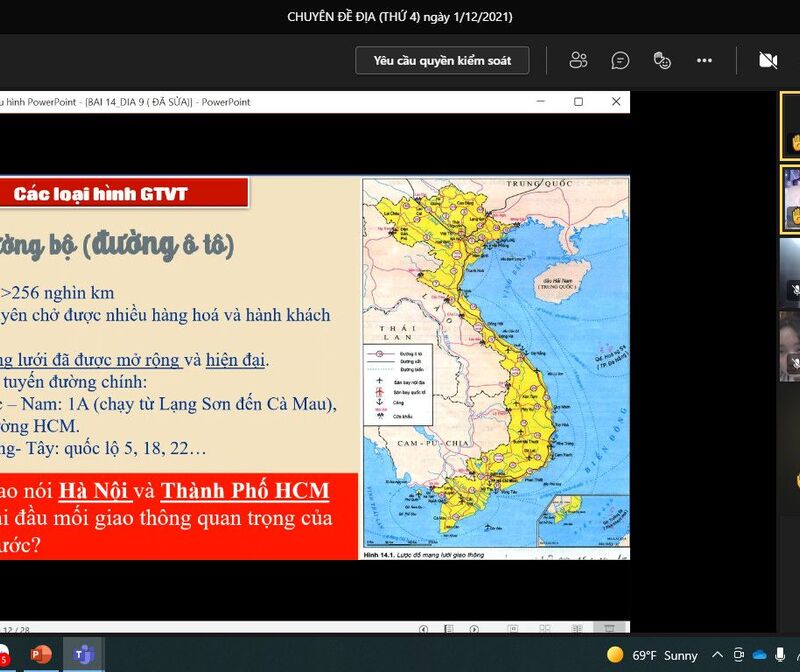Open PowerPoint from the Windows taskbar
This screenshot has width=800, height=672.
(41, 655)
